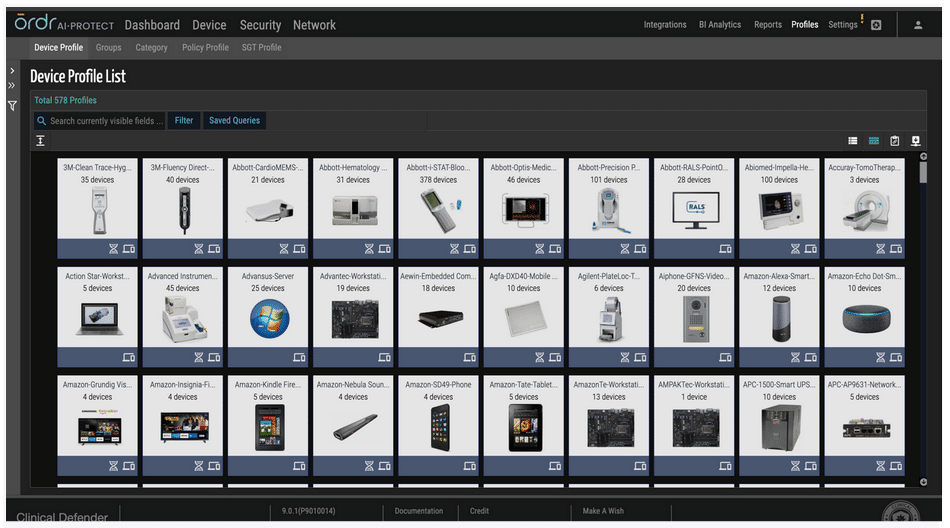Open the Credit link in footer

pyautogui.click(x=479, y=511)
